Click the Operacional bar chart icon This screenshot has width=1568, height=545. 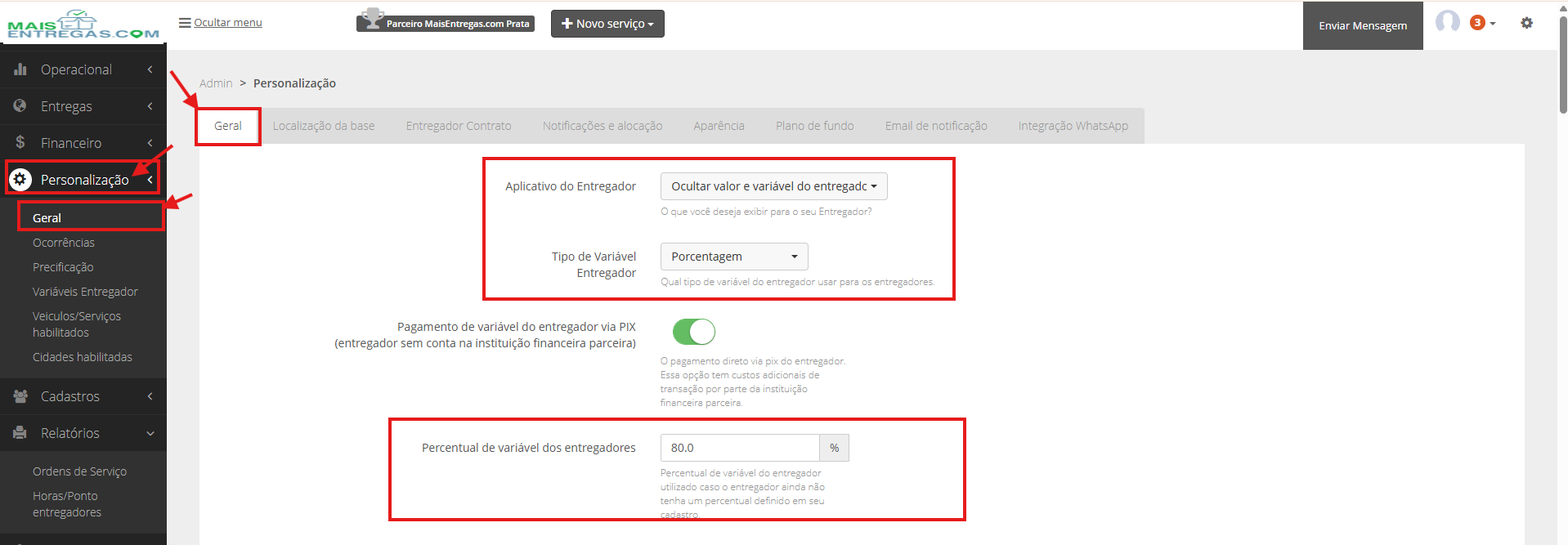(20, 69)
